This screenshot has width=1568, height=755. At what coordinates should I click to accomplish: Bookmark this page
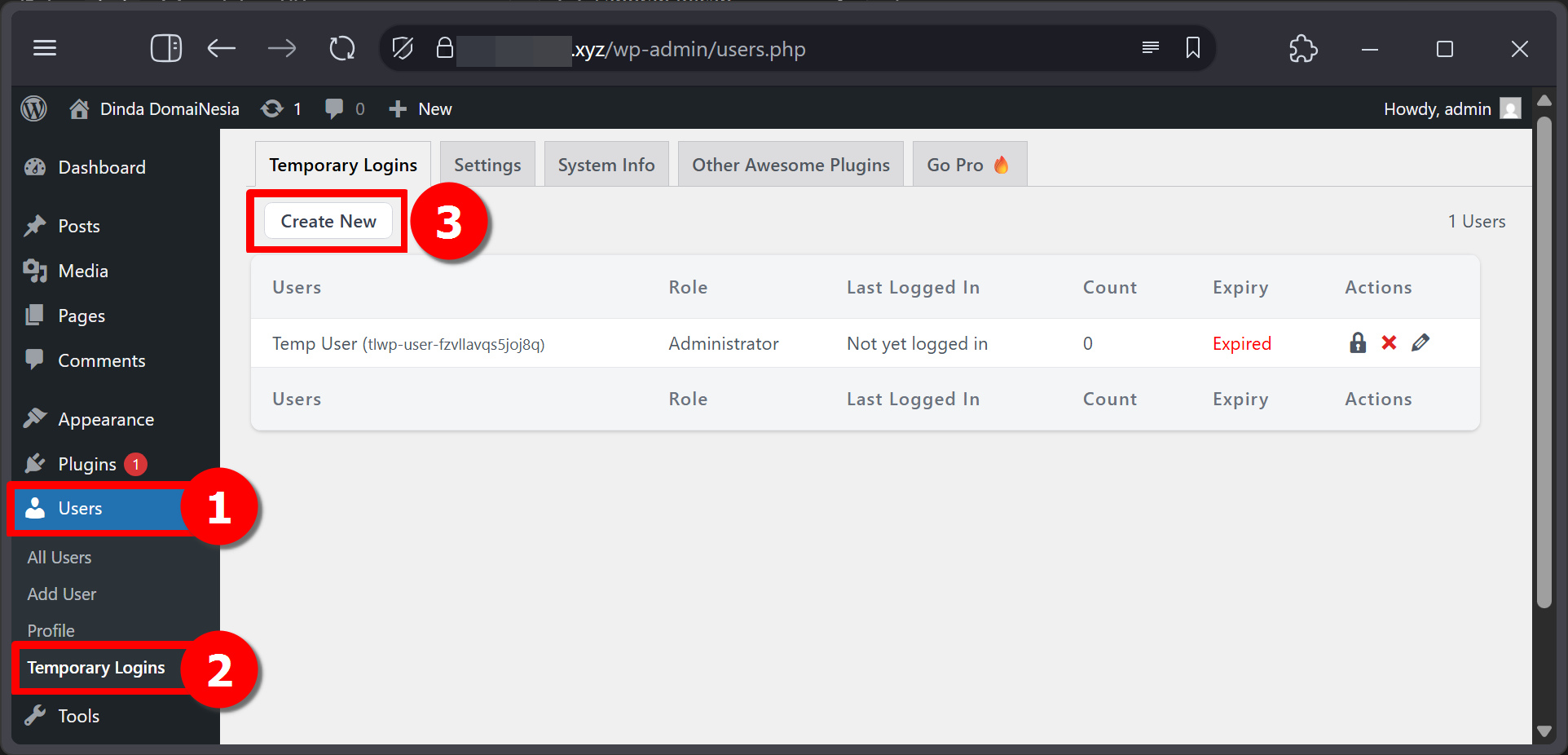(1193, 47)
